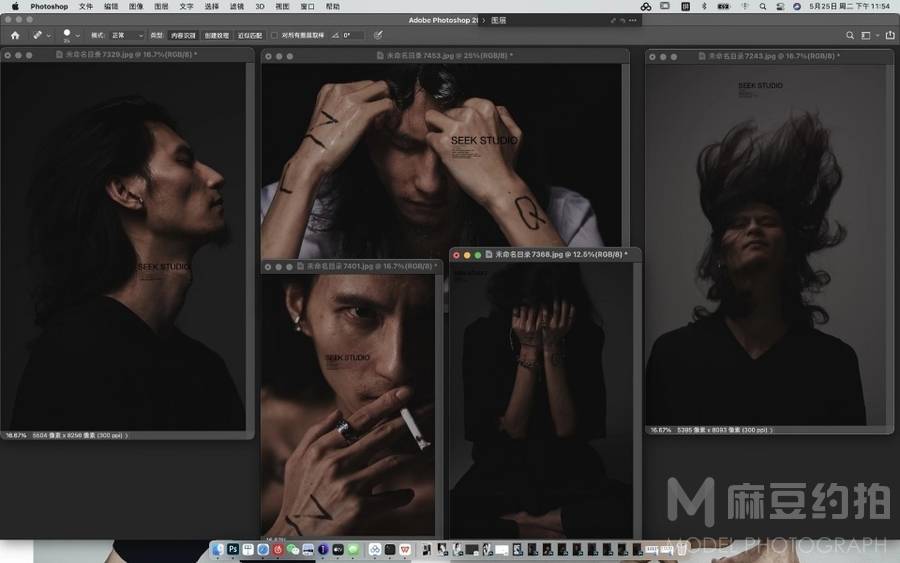Open the 帮助 menu
This screenshot has height=563, width=900.
tap(332, 6)
